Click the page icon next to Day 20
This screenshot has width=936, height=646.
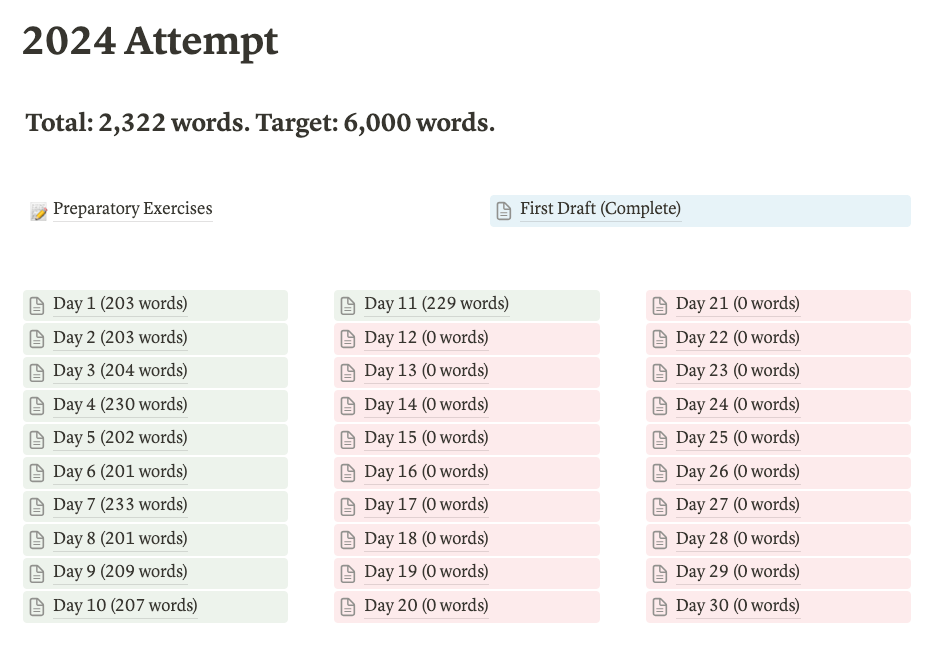348,607
